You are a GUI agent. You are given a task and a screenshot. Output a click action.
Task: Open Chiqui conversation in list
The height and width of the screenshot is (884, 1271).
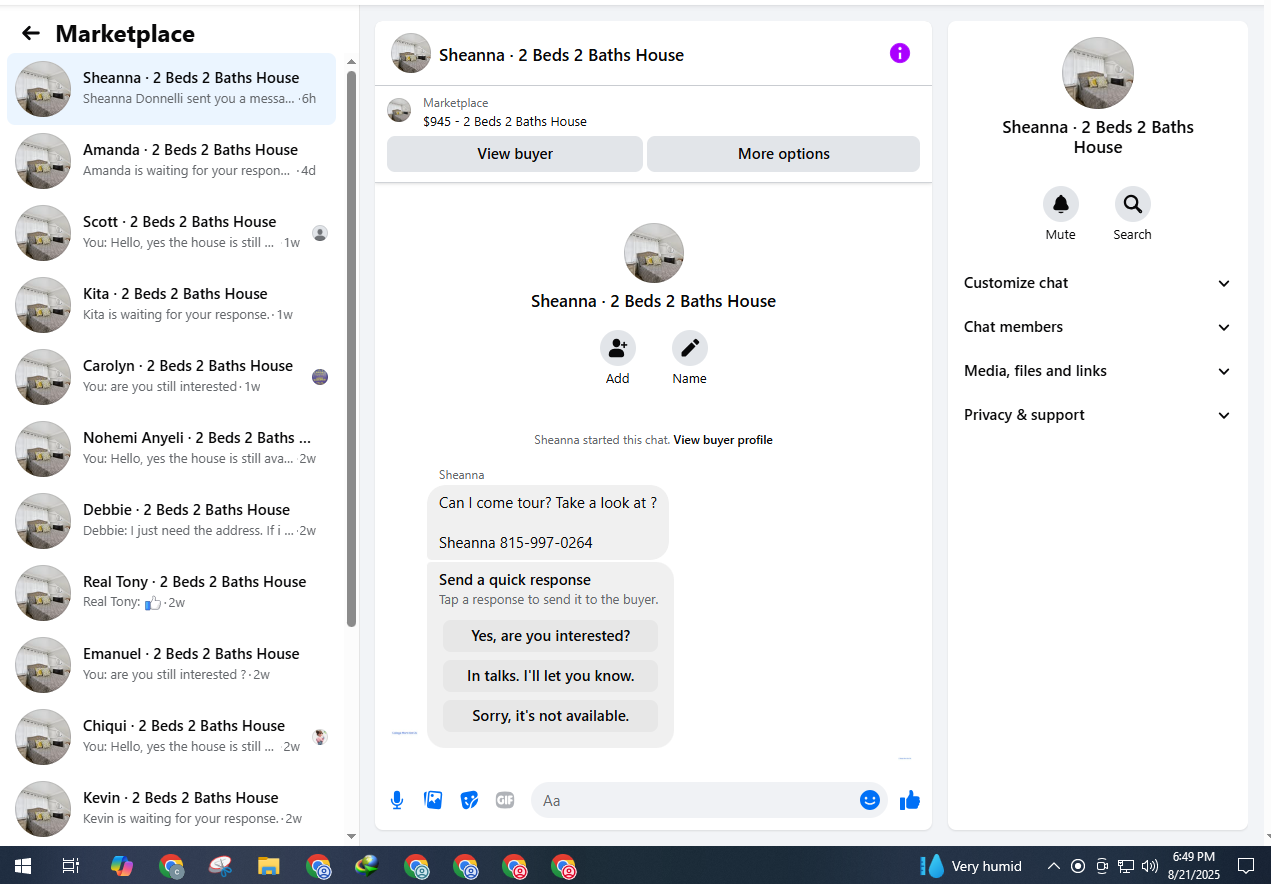(172, 737)
